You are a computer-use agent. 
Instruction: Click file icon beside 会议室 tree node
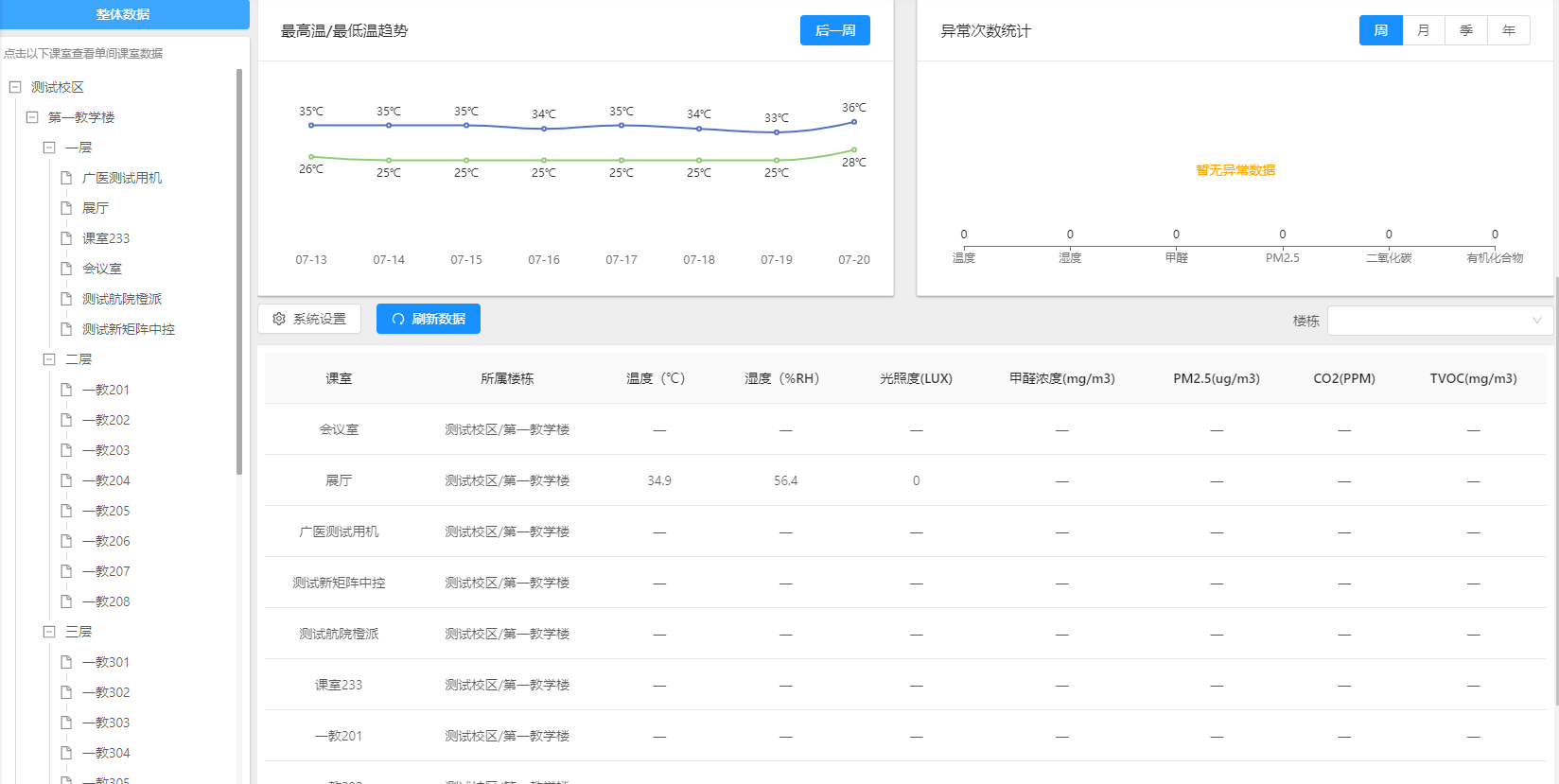(66, 269)
